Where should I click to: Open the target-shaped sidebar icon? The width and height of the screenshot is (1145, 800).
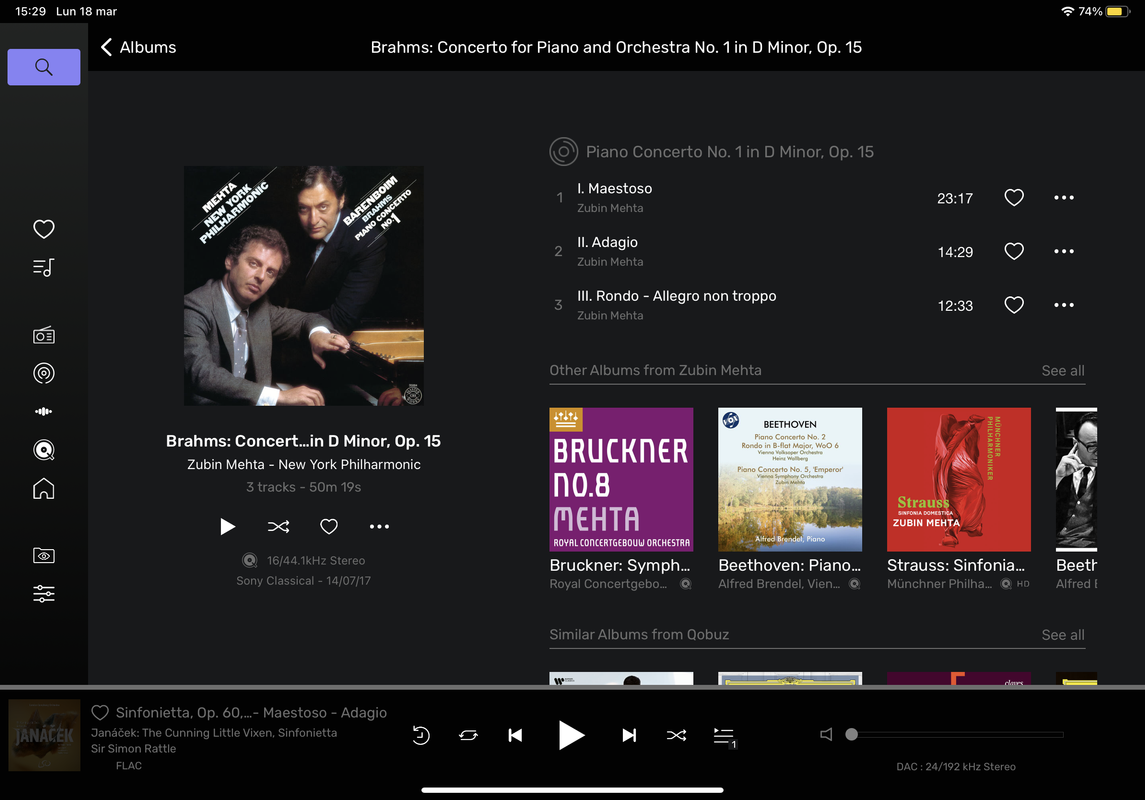point(44,374)
